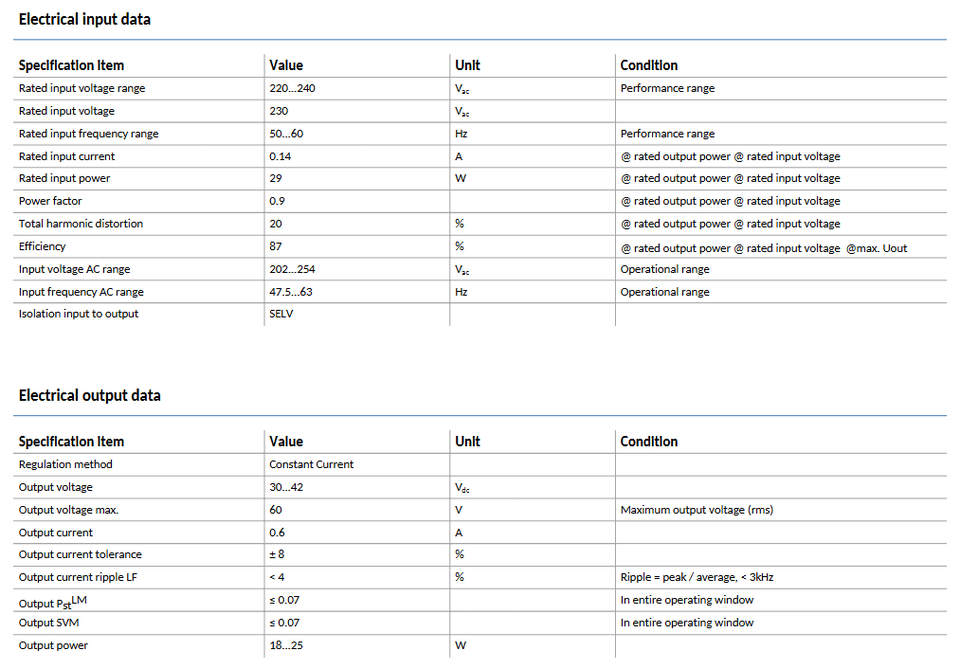Click the 202...254 input voltage AC value

point(292,269)
